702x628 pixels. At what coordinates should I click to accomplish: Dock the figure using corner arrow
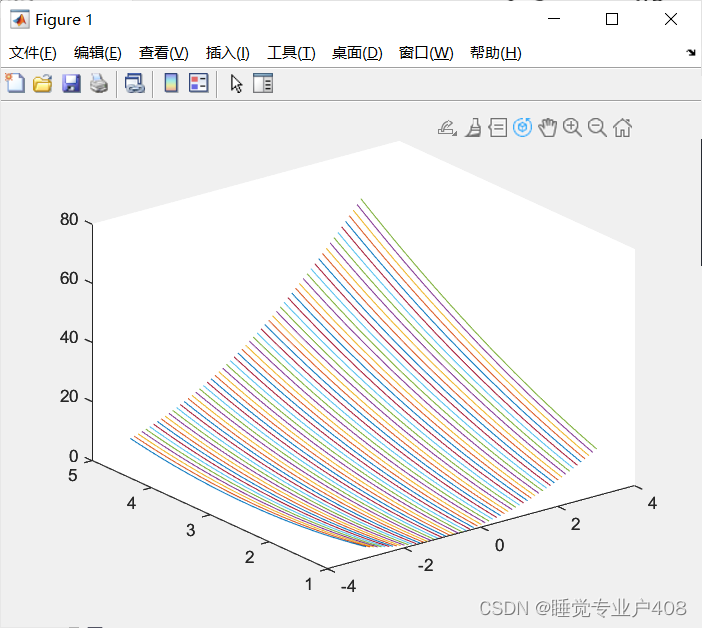click(x=691, y=53)
